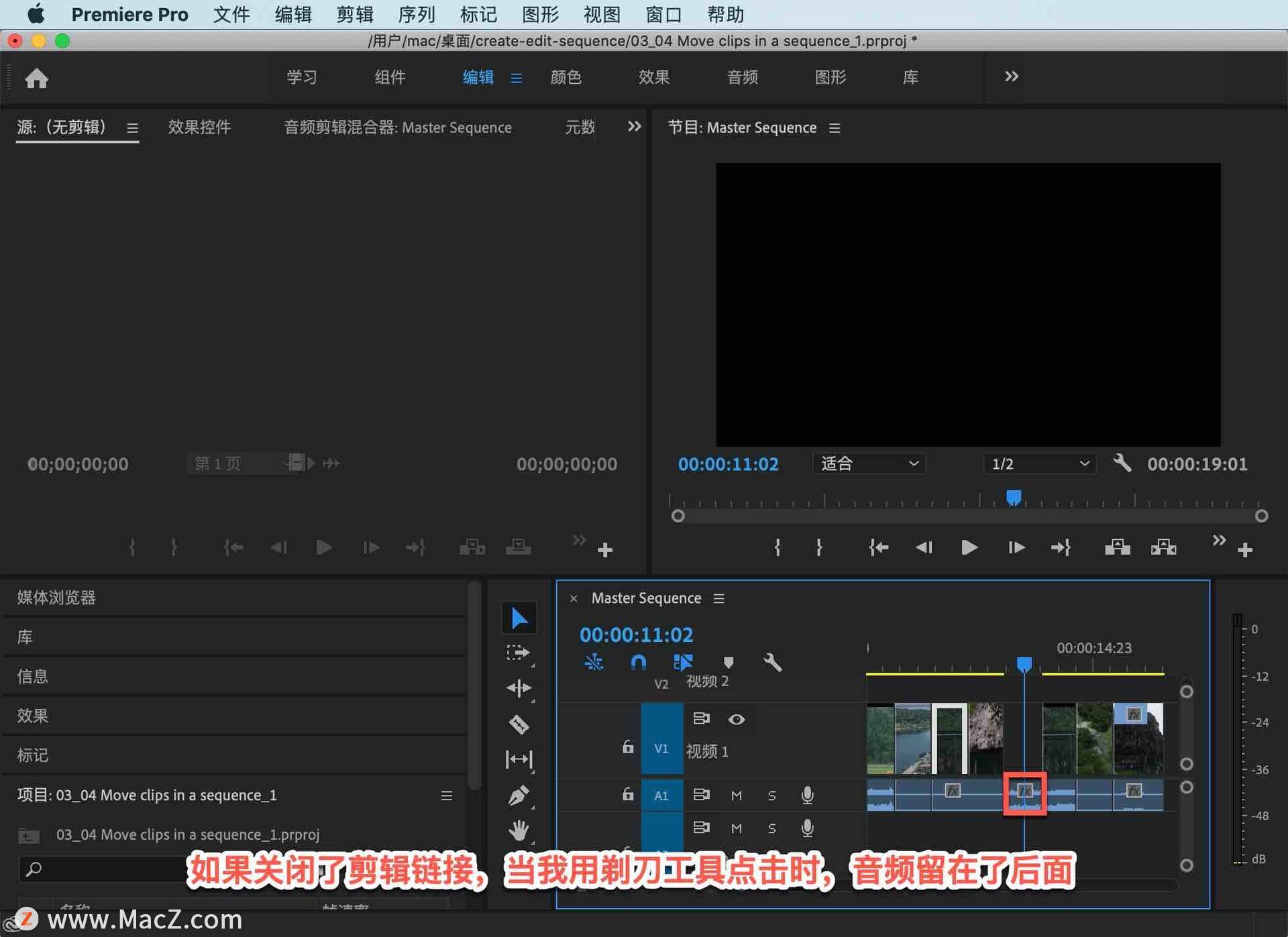
Task: Go to the Home screen icon
Action: (x=37, y=78)
